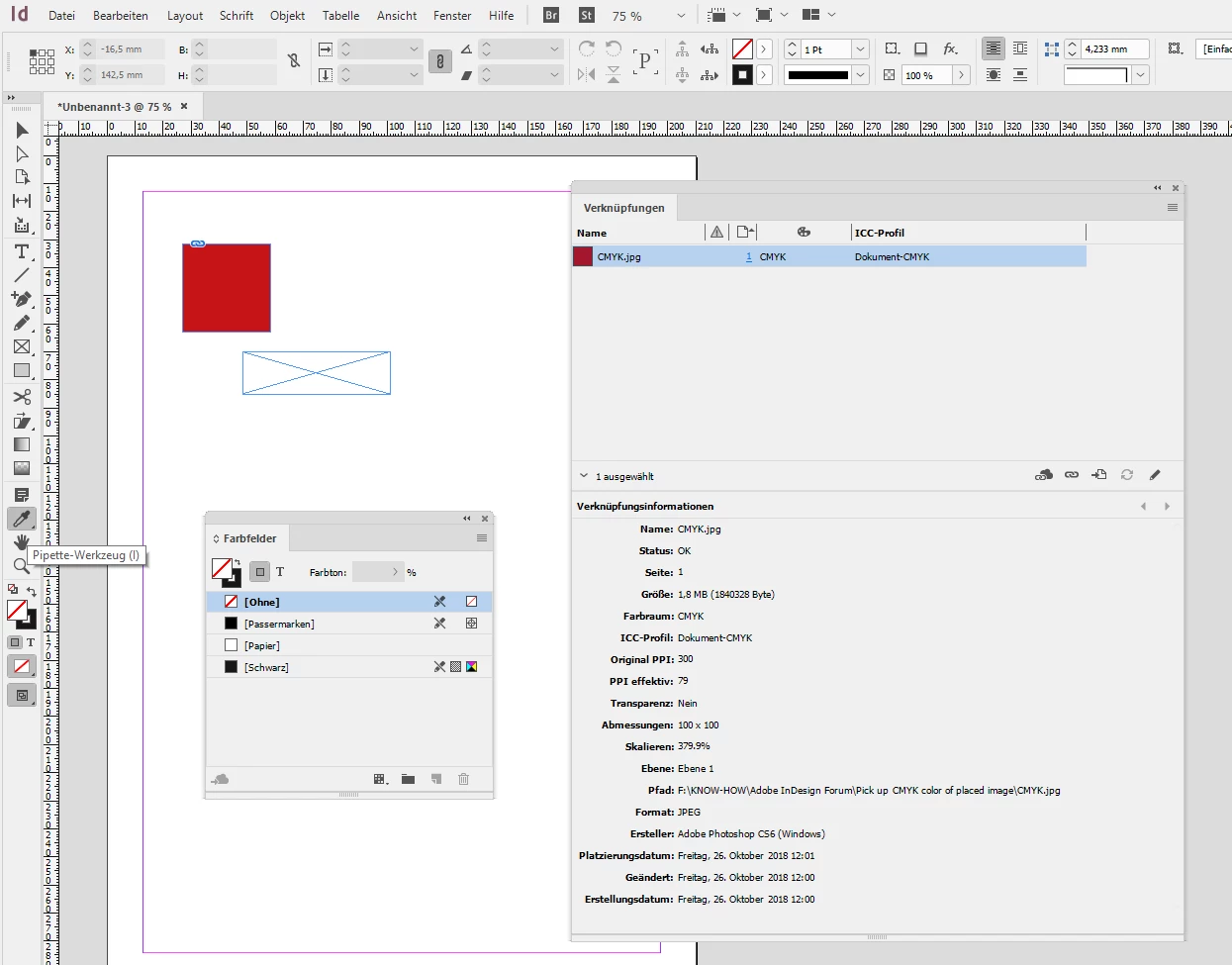
Task: Open the Bearbeiten menu
Action: pos(121,16)
